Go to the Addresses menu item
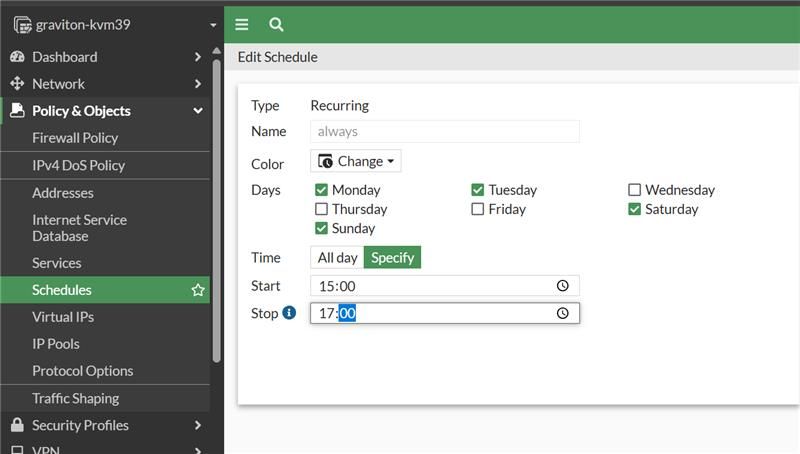 click(x=63, y=193)
